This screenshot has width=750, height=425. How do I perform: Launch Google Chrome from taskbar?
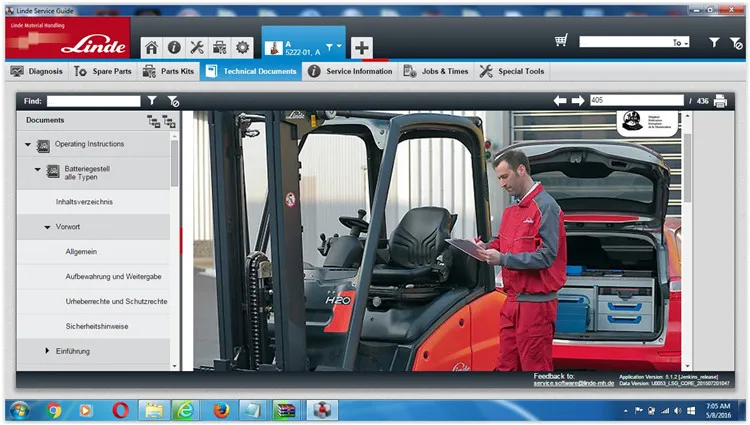(54, 410)
